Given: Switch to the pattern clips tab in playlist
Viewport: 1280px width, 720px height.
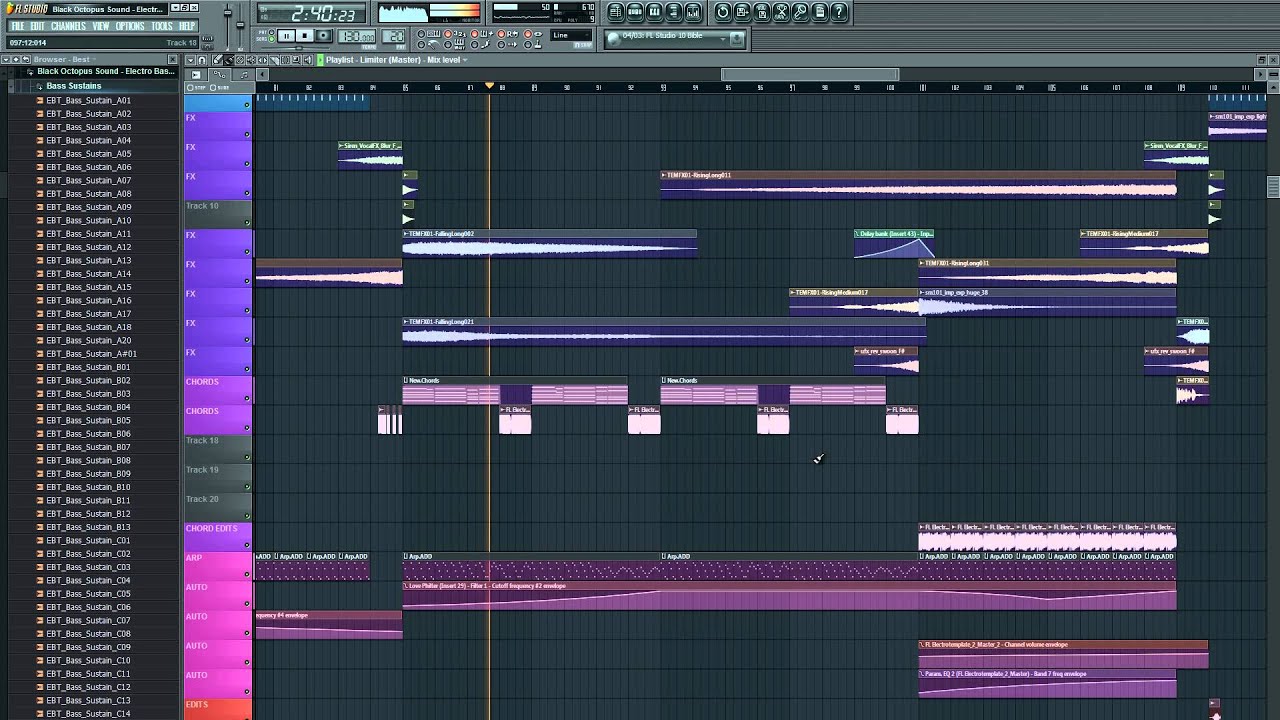Looking at the screenshot, I should click(x=244, y=75).
